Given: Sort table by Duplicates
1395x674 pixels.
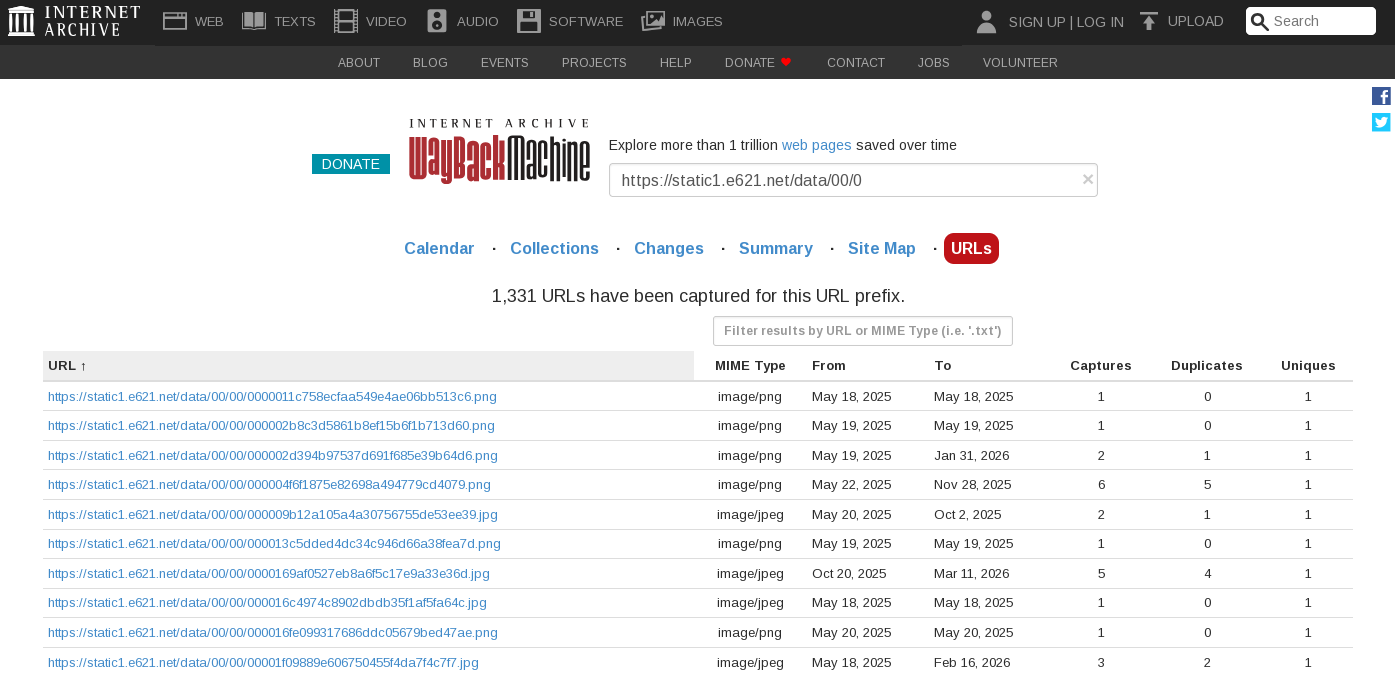Looking at the screenshot, I should pyautogui.click(x=1207, y=366).
